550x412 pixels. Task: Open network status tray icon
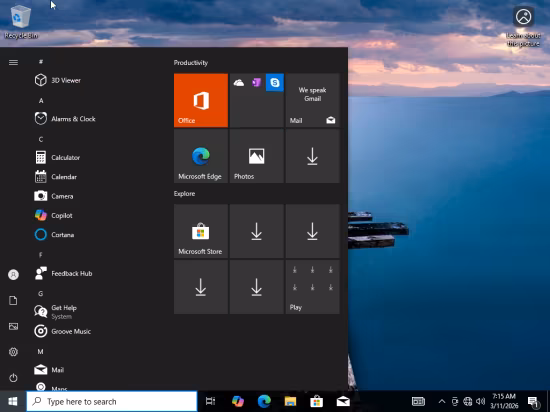(x=468, y=401)
